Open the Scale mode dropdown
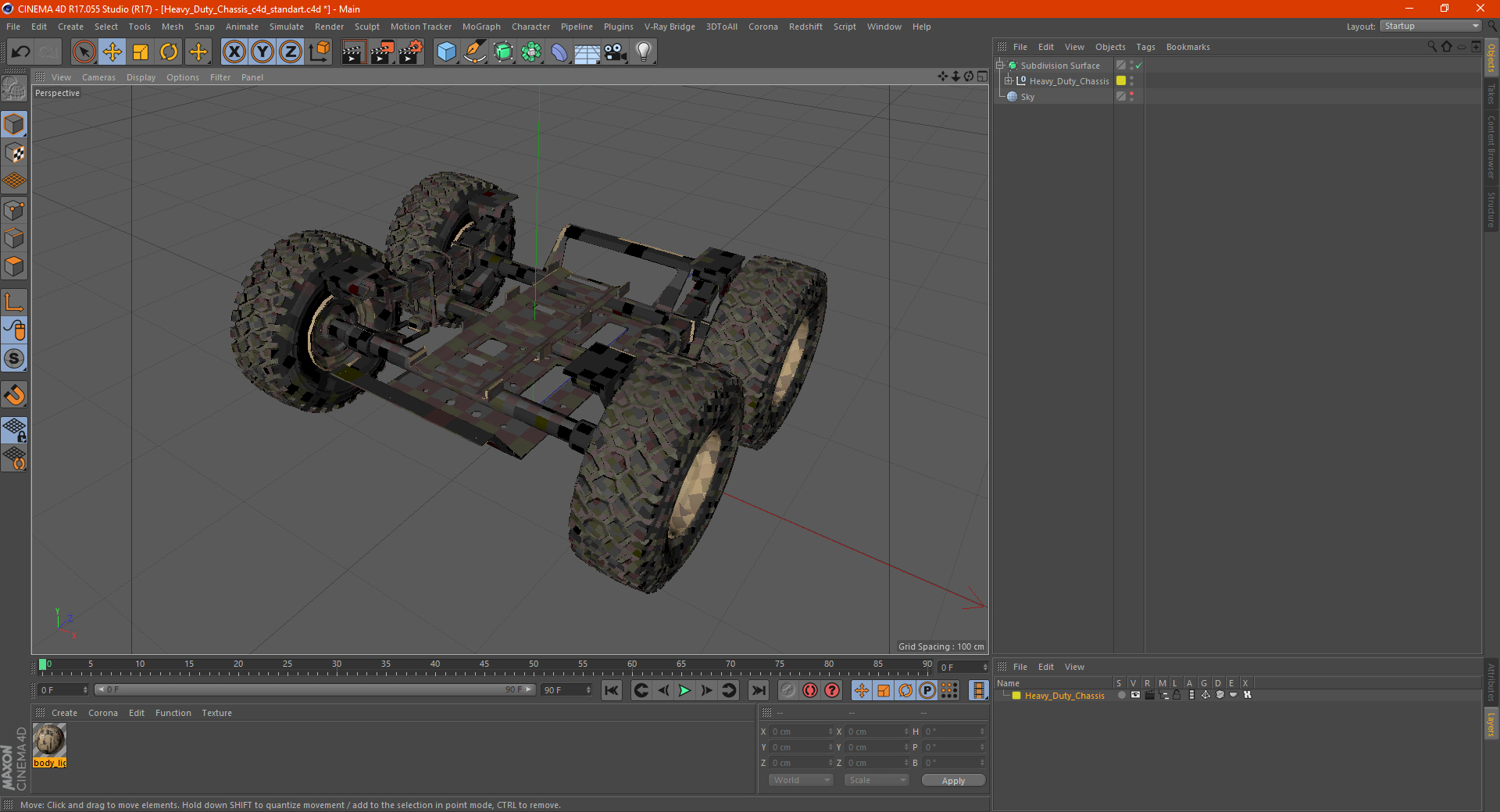This screenshot has height=812, width=1500. (877, 780)
